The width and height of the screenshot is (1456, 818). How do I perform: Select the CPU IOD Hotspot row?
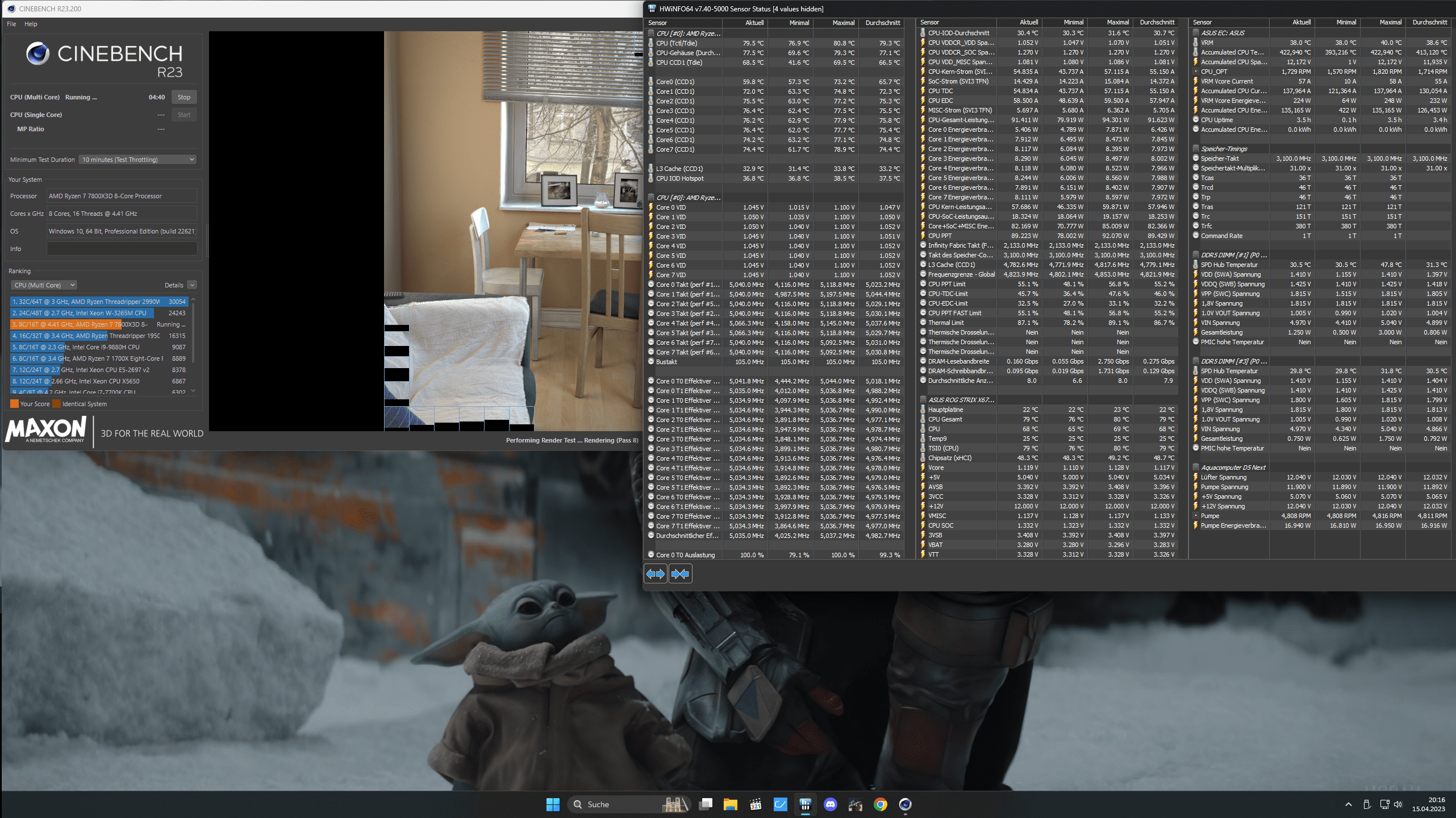pyautogui.click(x=775, y=178)
